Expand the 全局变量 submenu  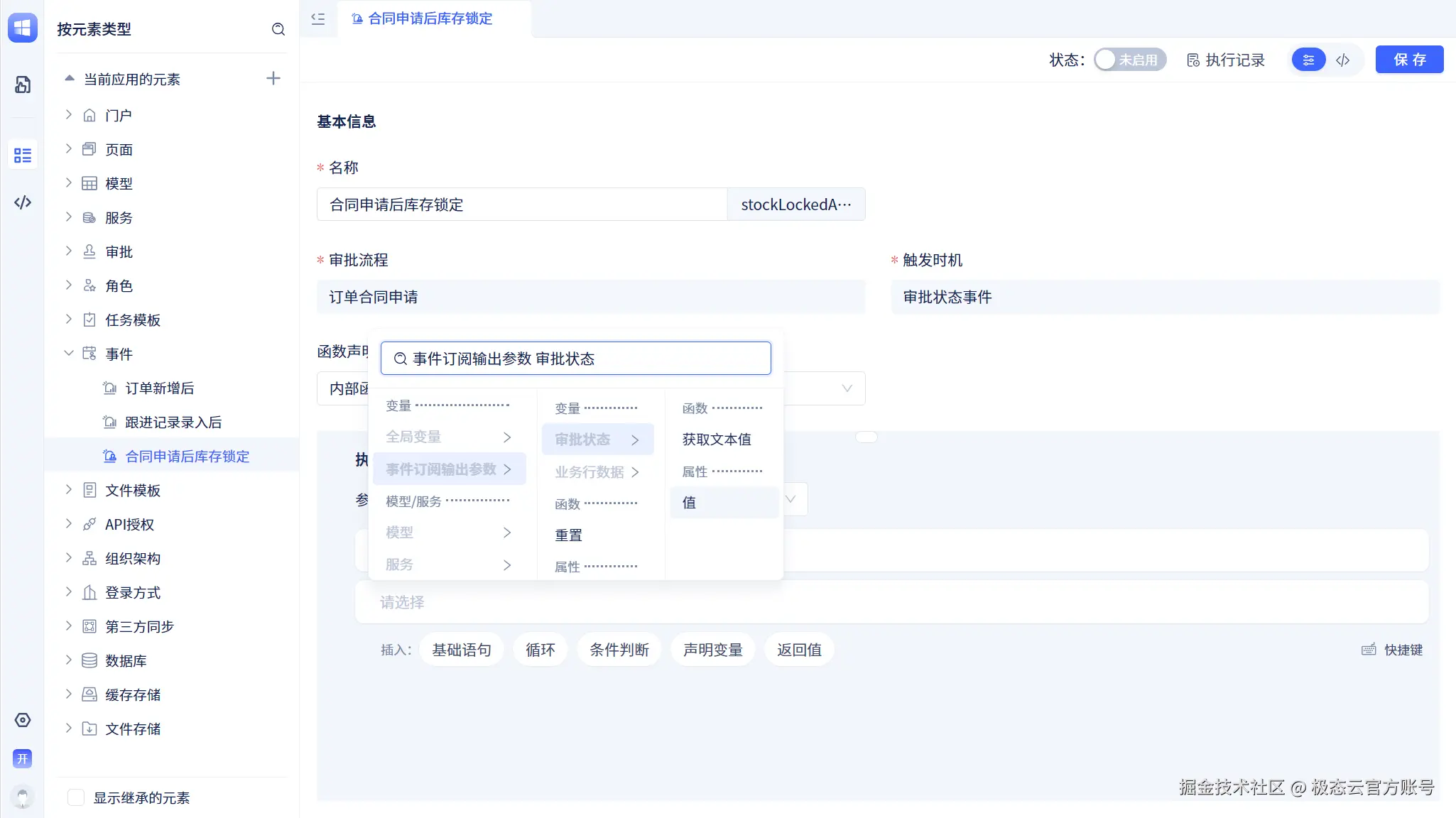(449, 437)
